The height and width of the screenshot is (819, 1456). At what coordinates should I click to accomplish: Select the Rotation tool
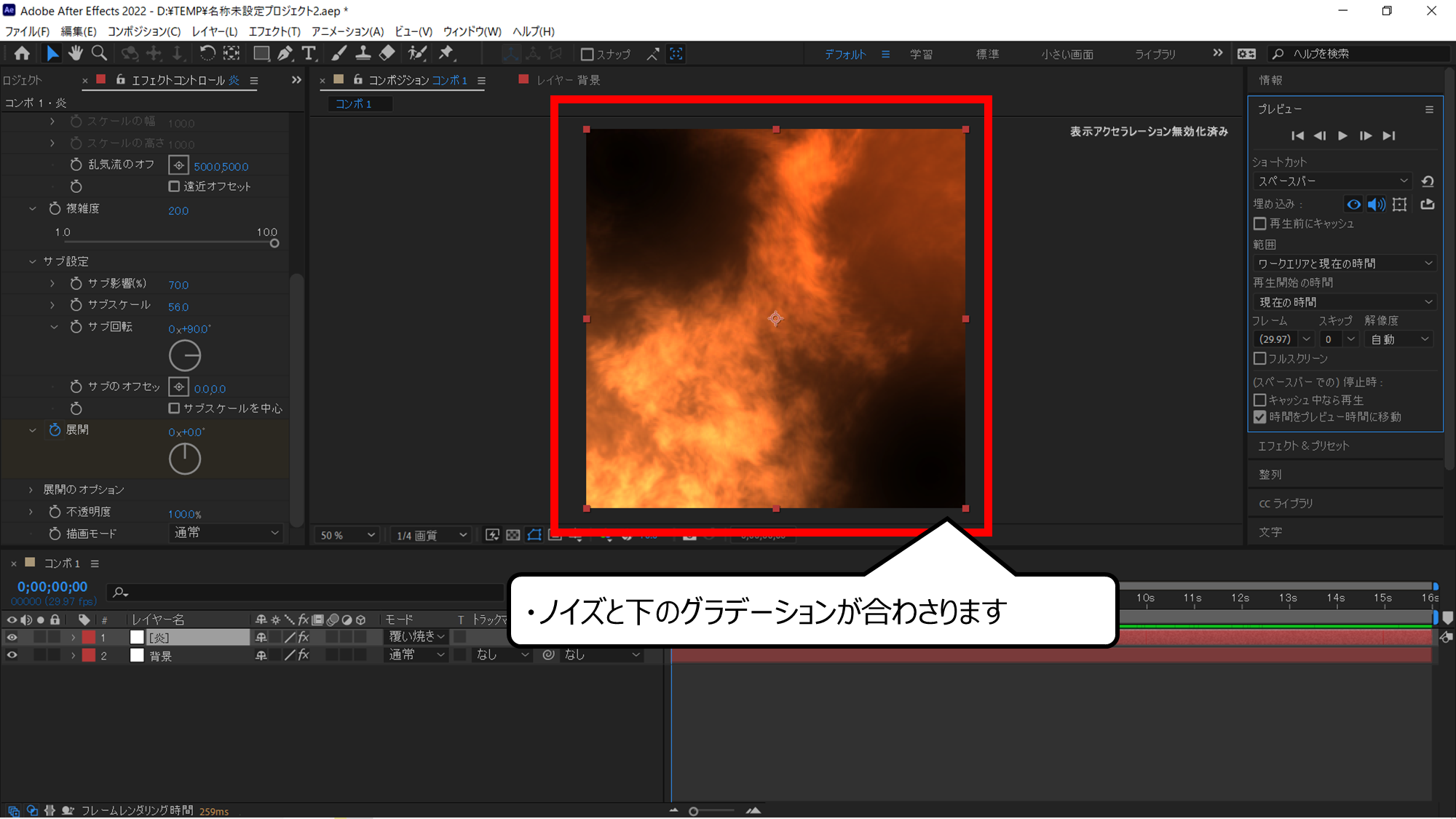(207, 53)
